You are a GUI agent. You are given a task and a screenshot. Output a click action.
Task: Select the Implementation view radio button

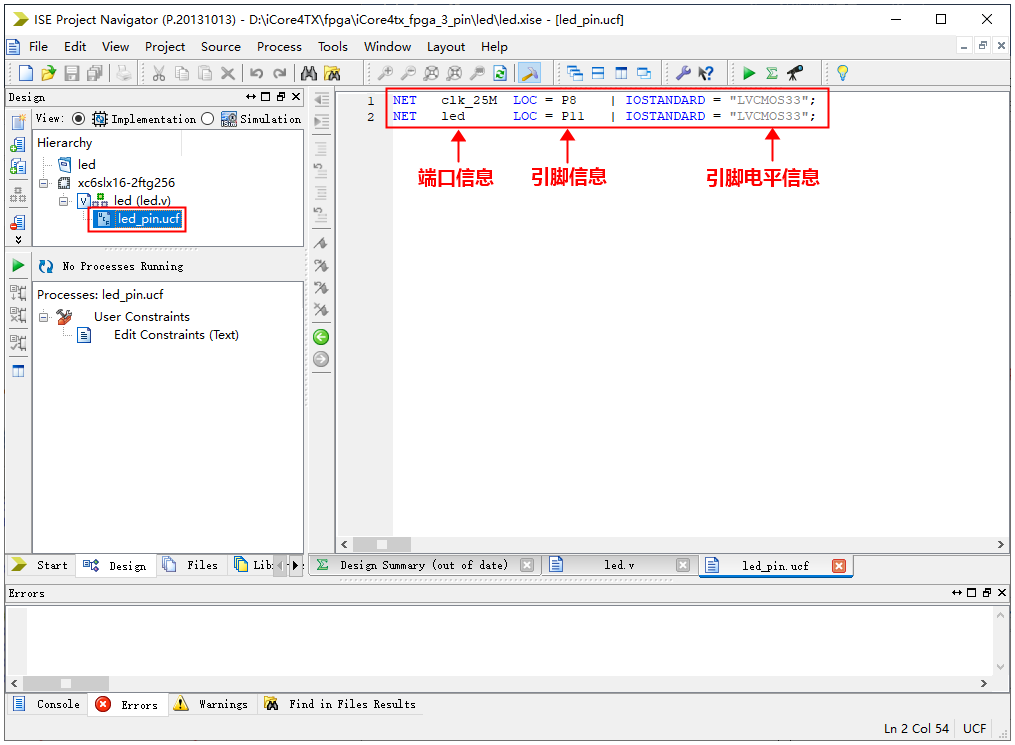[79, 119]
